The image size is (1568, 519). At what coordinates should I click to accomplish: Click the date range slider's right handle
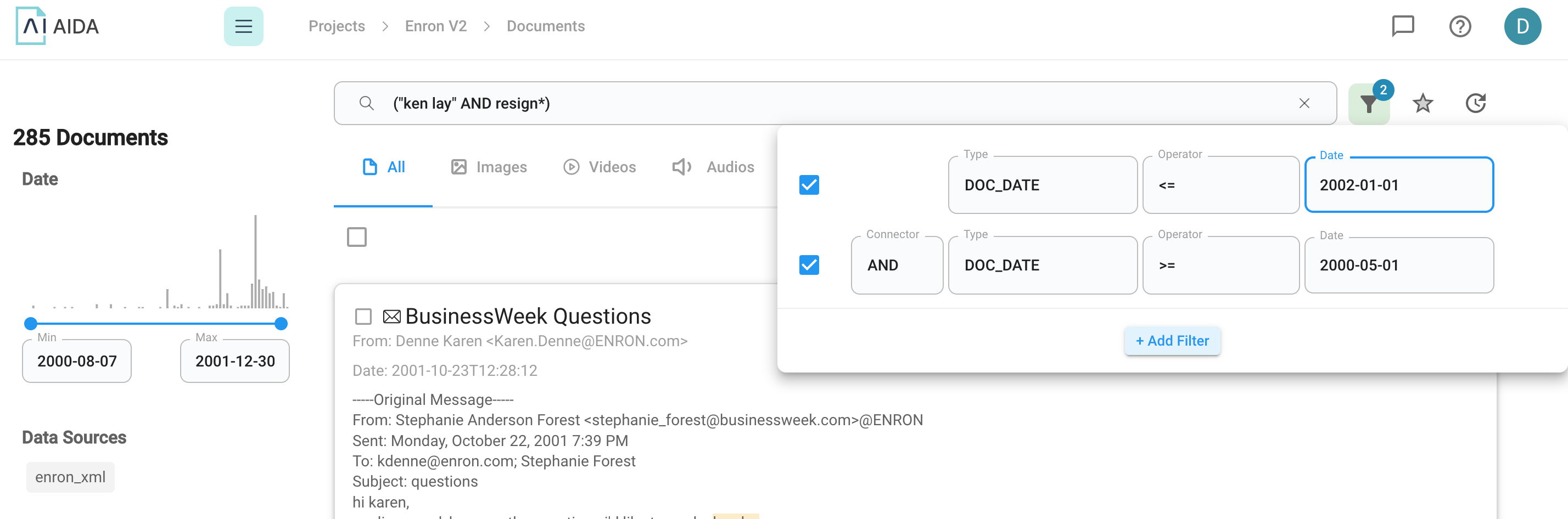click(x=281, y=324)
